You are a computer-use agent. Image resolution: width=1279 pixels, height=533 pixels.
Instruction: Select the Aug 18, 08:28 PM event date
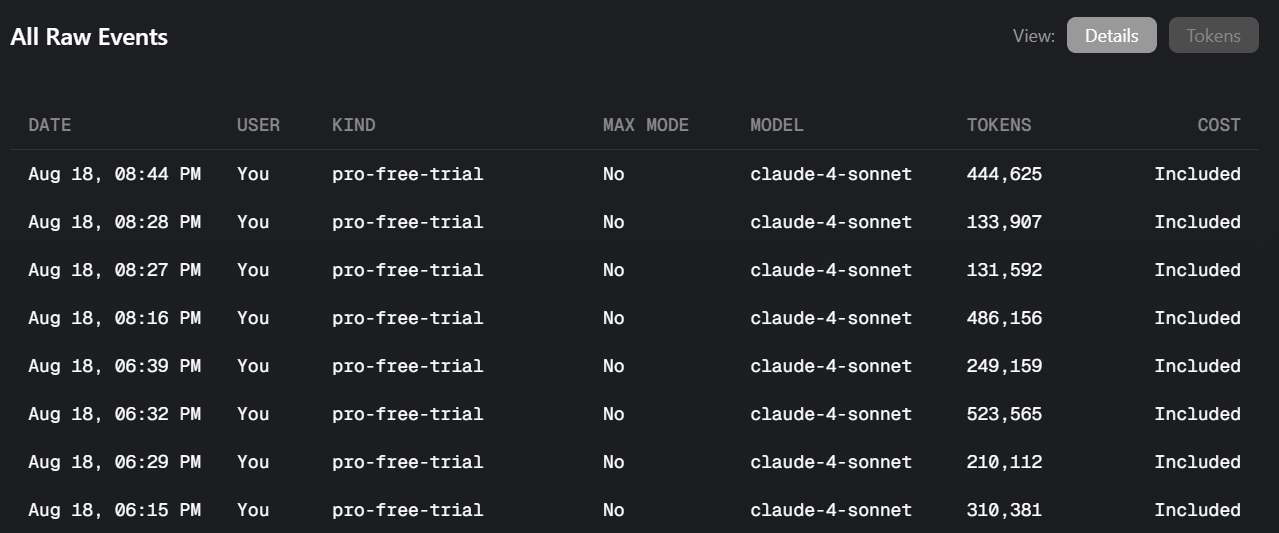pos(114,222)
